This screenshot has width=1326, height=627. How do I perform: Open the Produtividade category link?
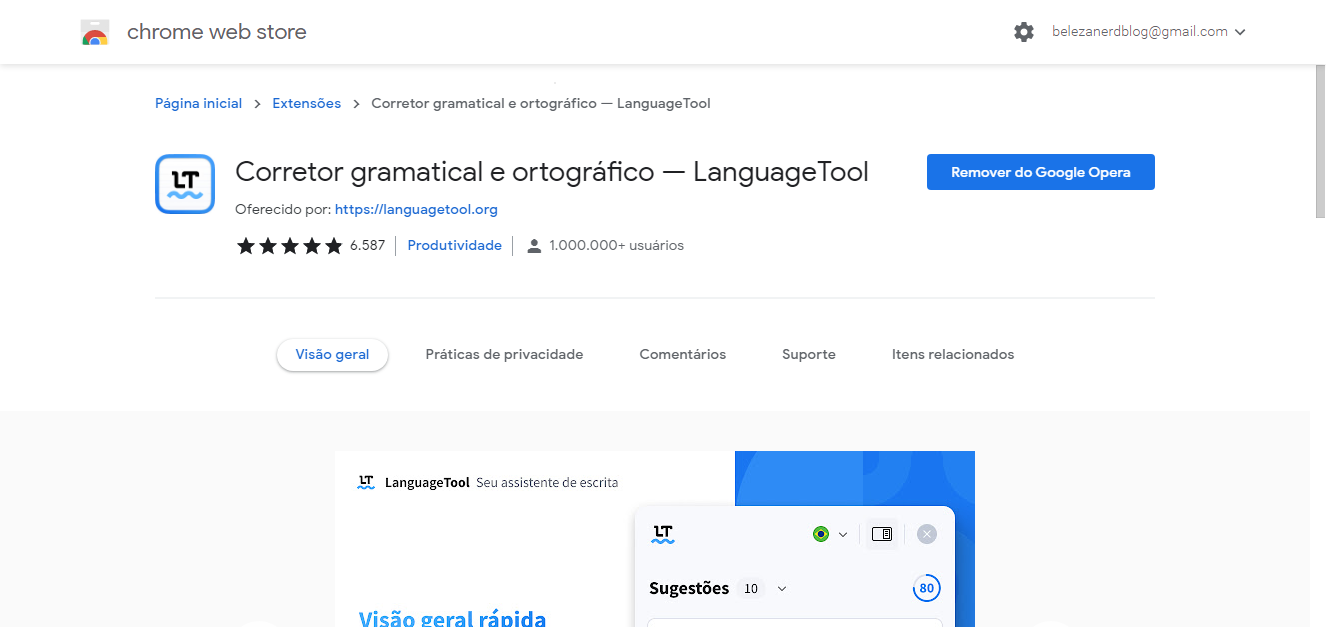point(455,245)
